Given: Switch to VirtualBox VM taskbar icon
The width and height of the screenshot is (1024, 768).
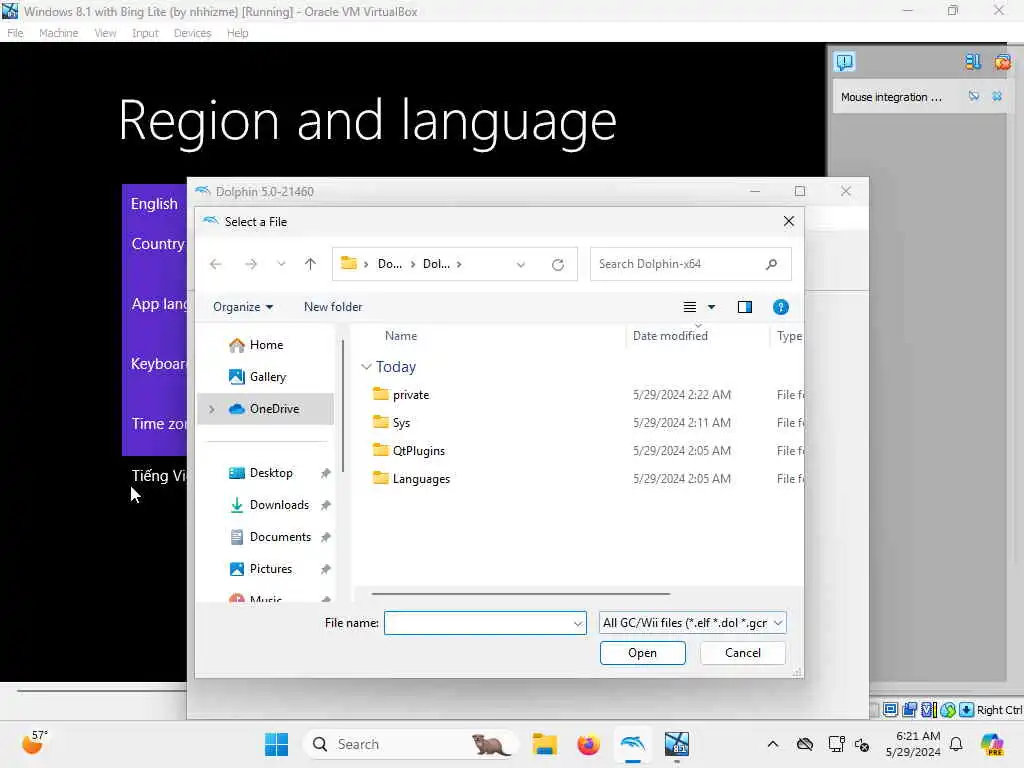Looking at the screenshot, I should pyautogui.click(x=677, y=744).
